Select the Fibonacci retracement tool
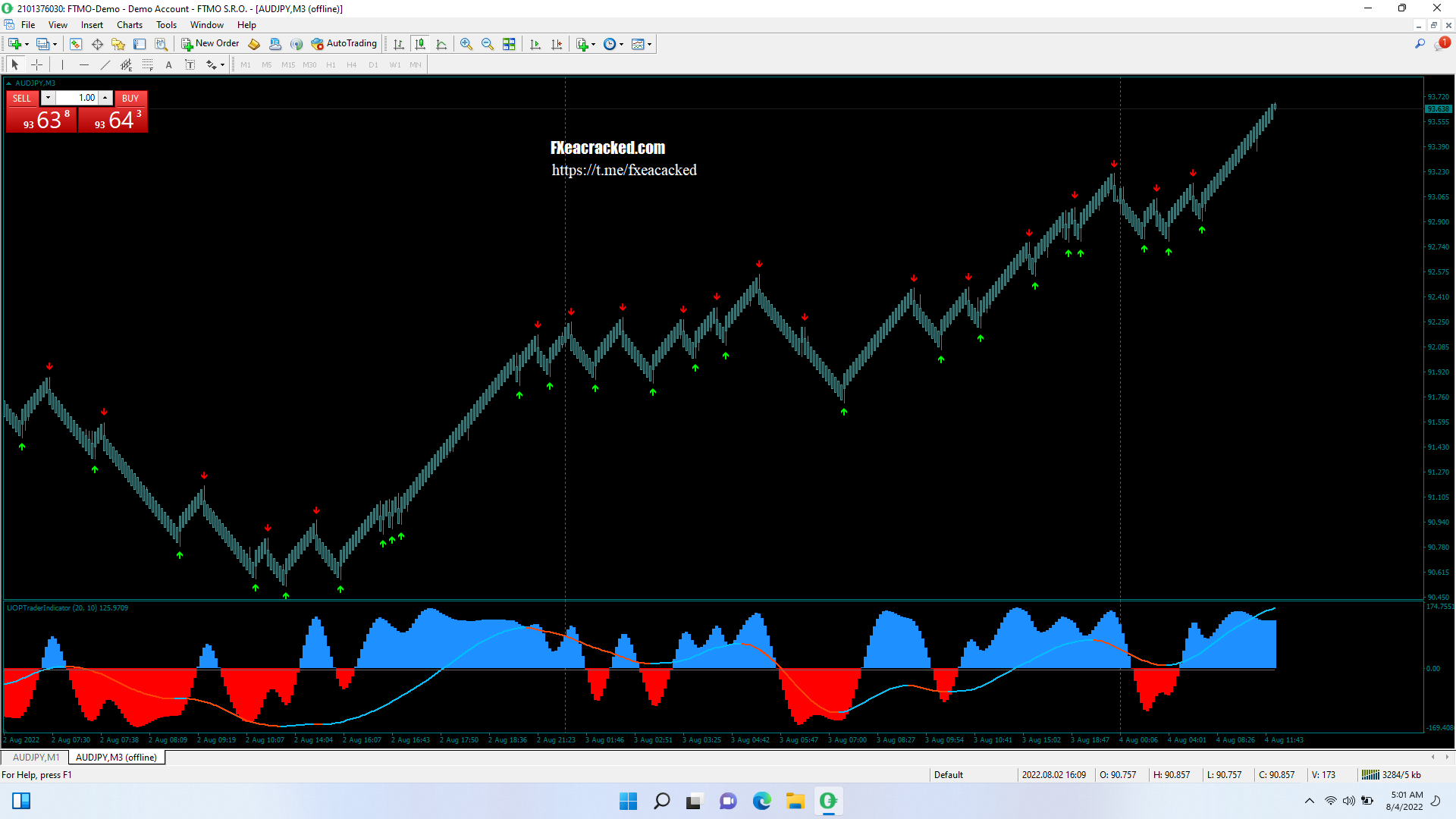Image resolution: width=1456 pixels, height=819 pixels. coord(148,65)
